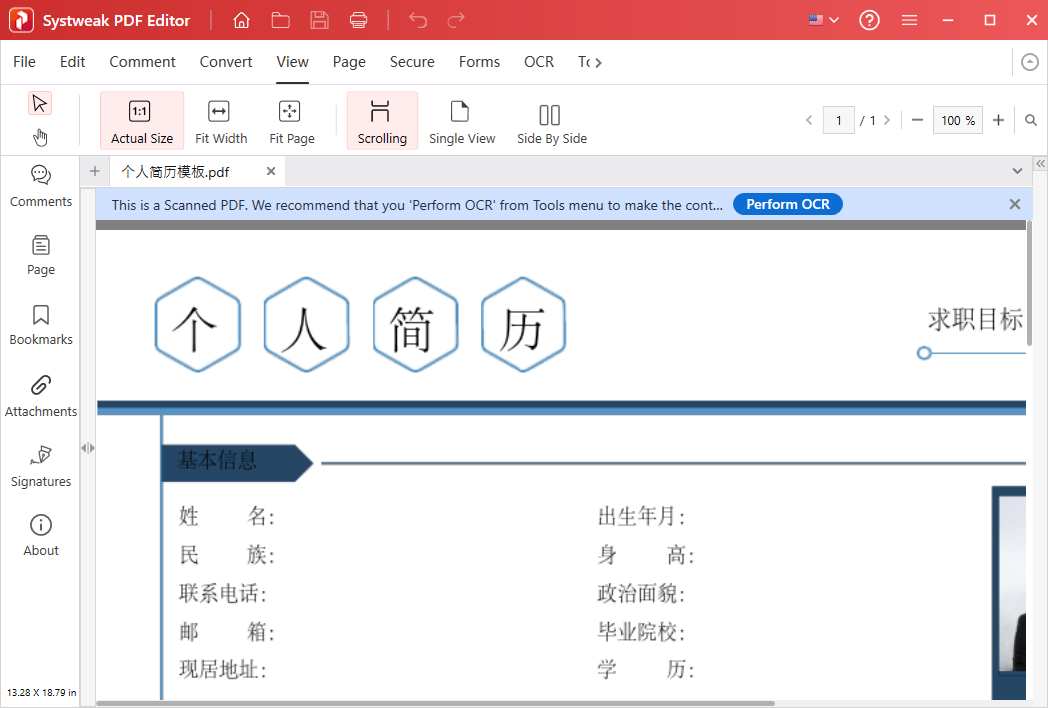Open the Print dialog icon
Viewport: 1048px width, 708px height.
tap(359, 20)
